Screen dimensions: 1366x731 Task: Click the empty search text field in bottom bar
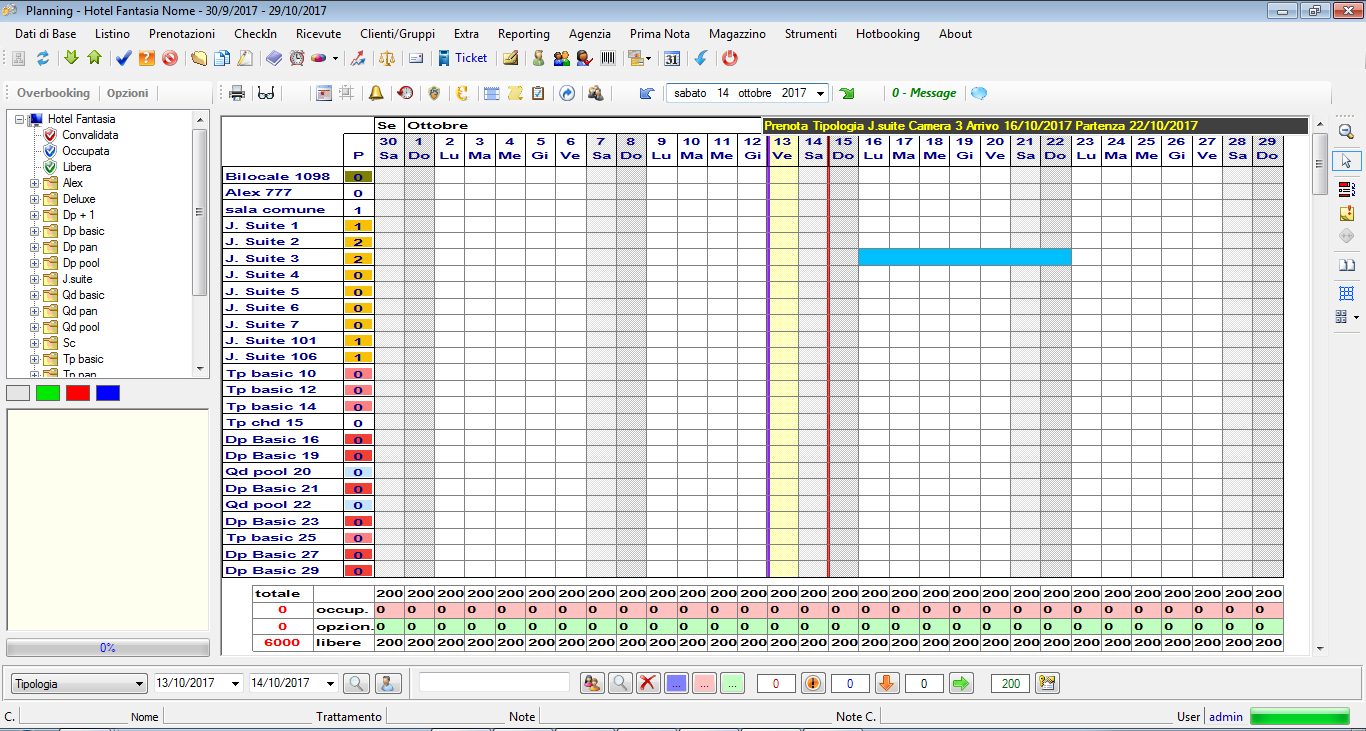point(494,682)
